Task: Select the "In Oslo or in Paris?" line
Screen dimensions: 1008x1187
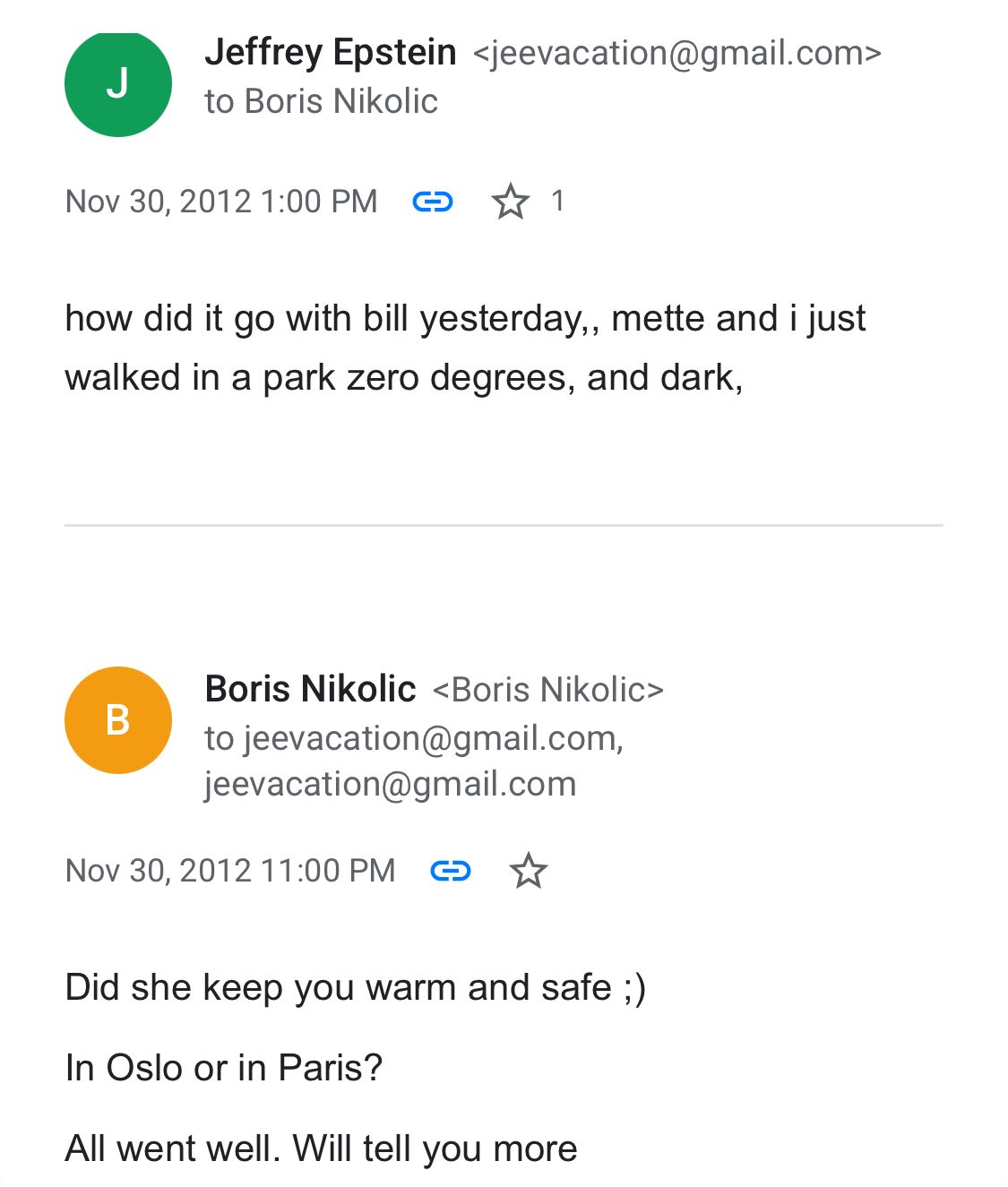Action: click(224, 1068)
